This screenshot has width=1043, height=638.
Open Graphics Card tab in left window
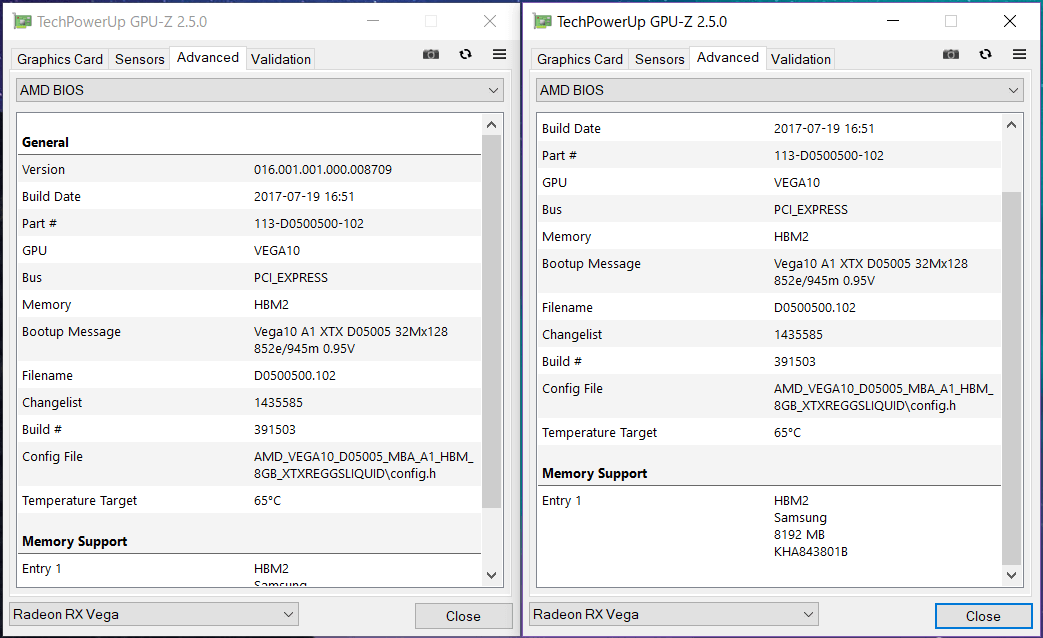60,59
